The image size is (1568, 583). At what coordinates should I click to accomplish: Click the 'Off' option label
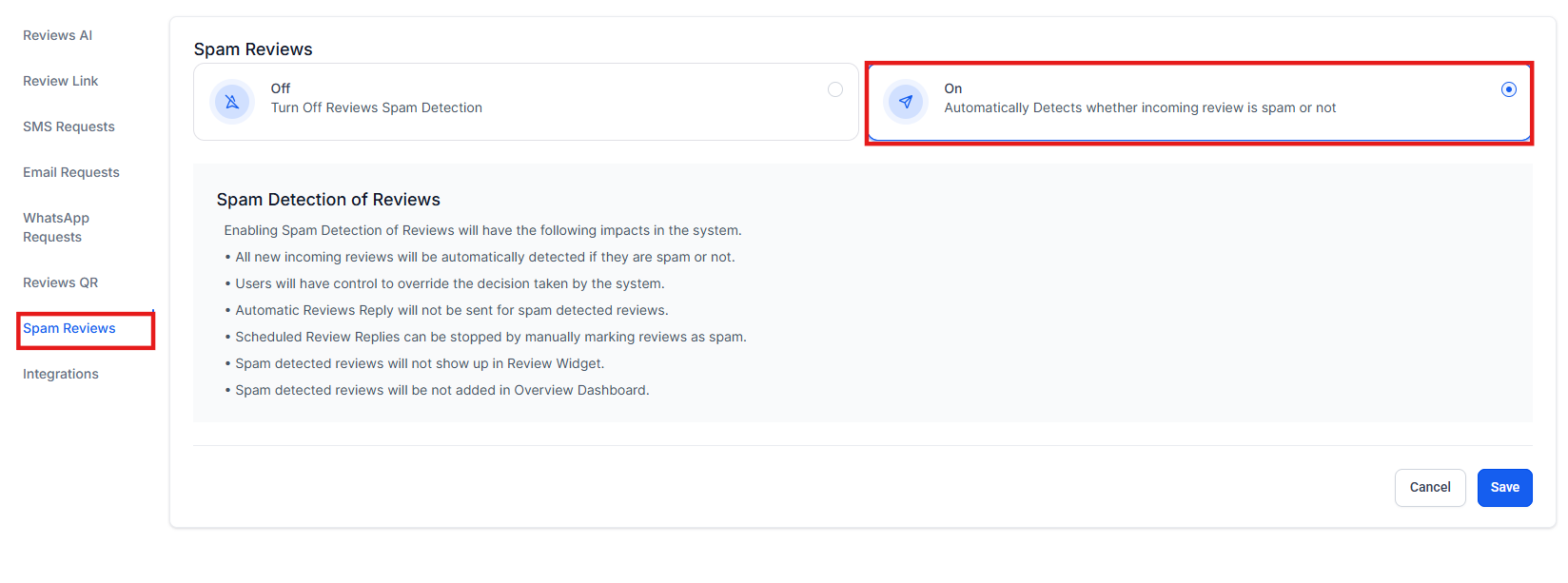(x=281, y=88)
